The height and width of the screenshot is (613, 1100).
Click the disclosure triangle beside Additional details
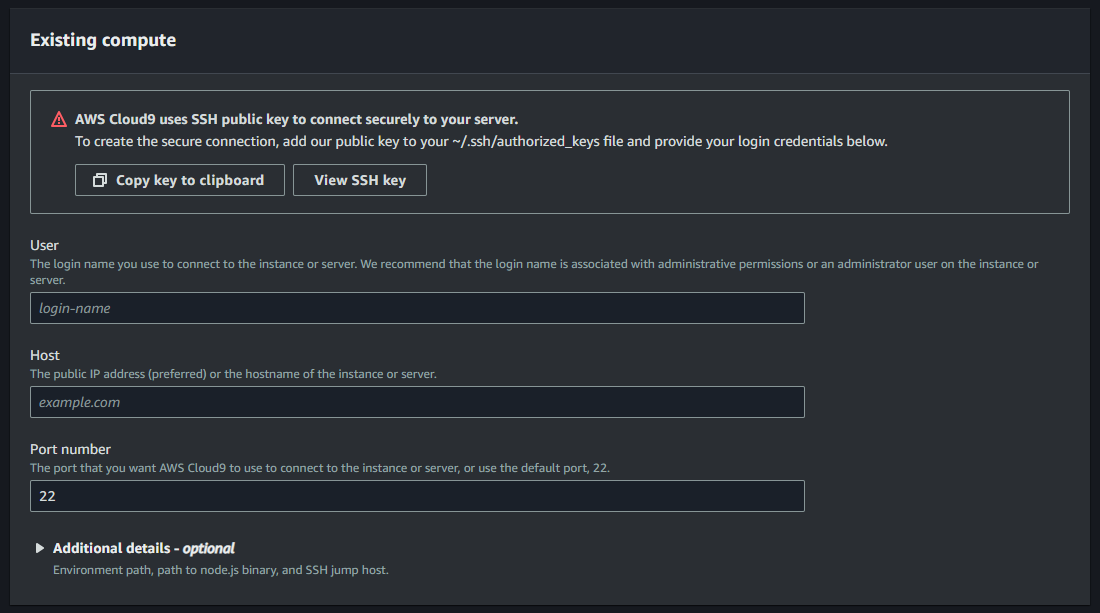(x=40, y=547)
